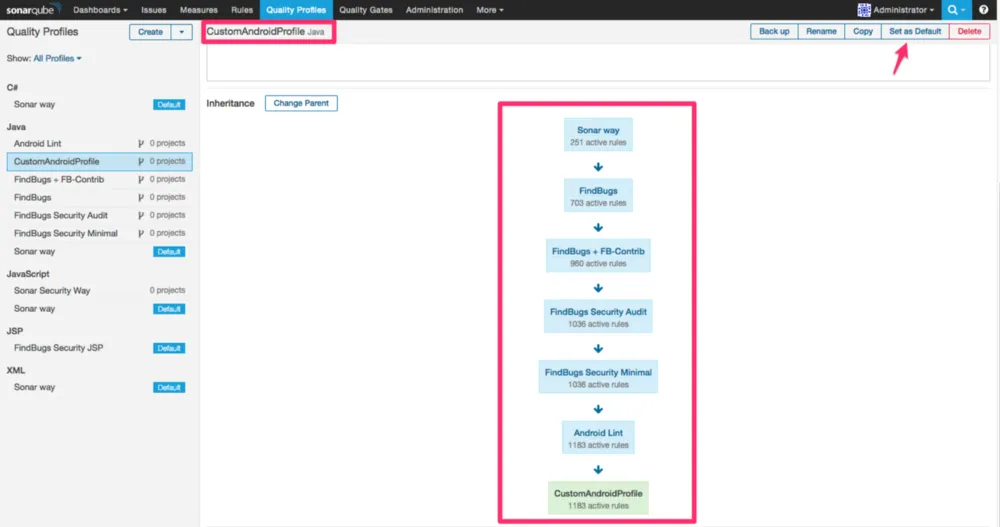Image resolution: width=1000 pixels, height=527 pixels.
Task: Switch to the Rules tab
Action: pos(242,10)
